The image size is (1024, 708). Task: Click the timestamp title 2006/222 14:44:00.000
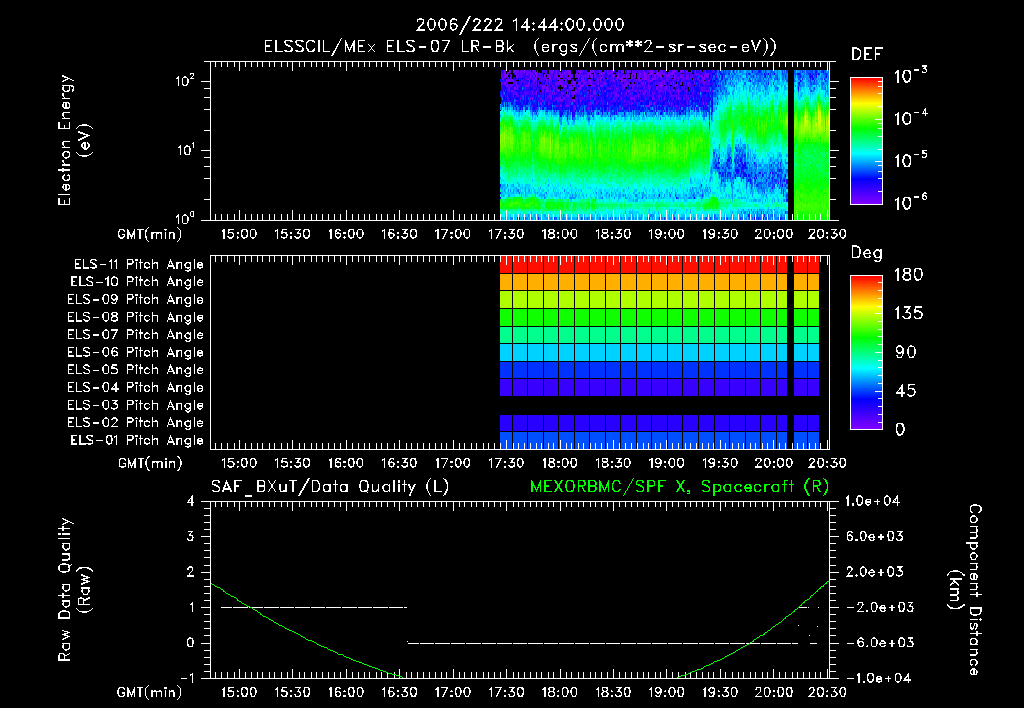coord(520,25)
